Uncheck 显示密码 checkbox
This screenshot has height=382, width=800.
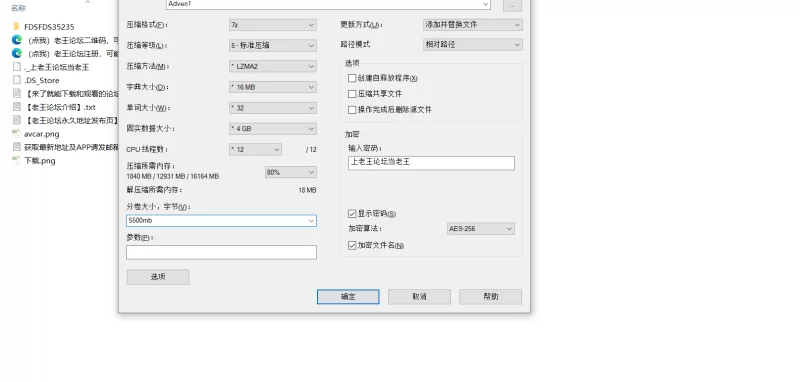(352, 214)
